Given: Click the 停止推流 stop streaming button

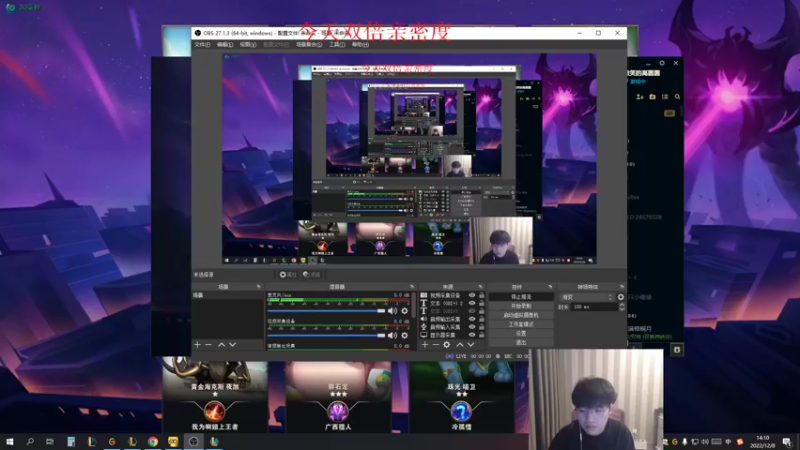Looking at the screenshot, I should (521, 296).
